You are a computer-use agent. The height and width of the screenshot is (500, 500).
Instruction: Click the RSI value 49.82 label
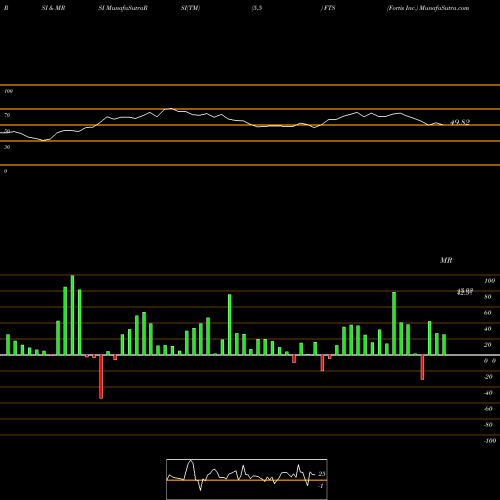(x=460, y=122)
